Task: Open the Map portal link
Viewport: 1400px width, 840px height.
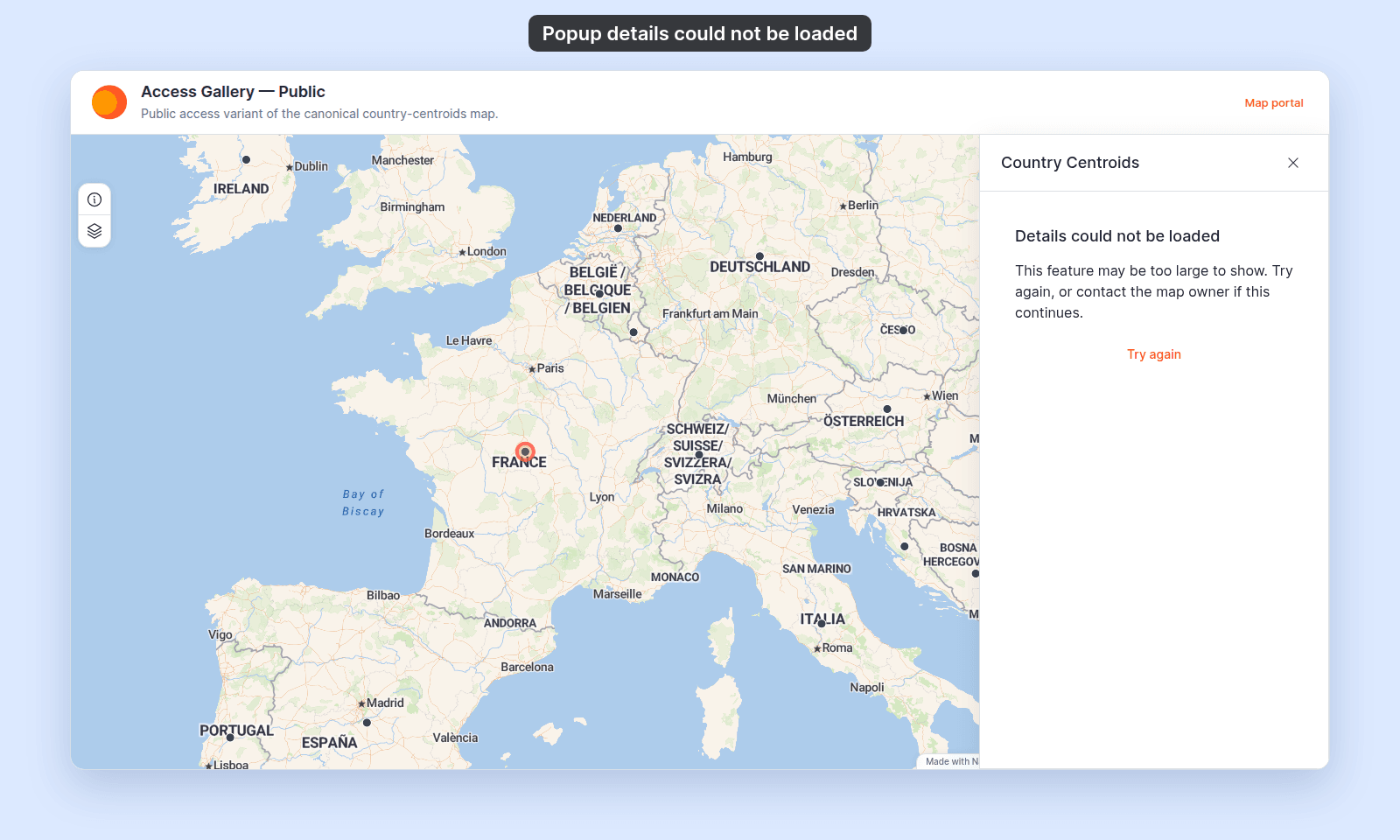Action: click(x=1274, y=103)
